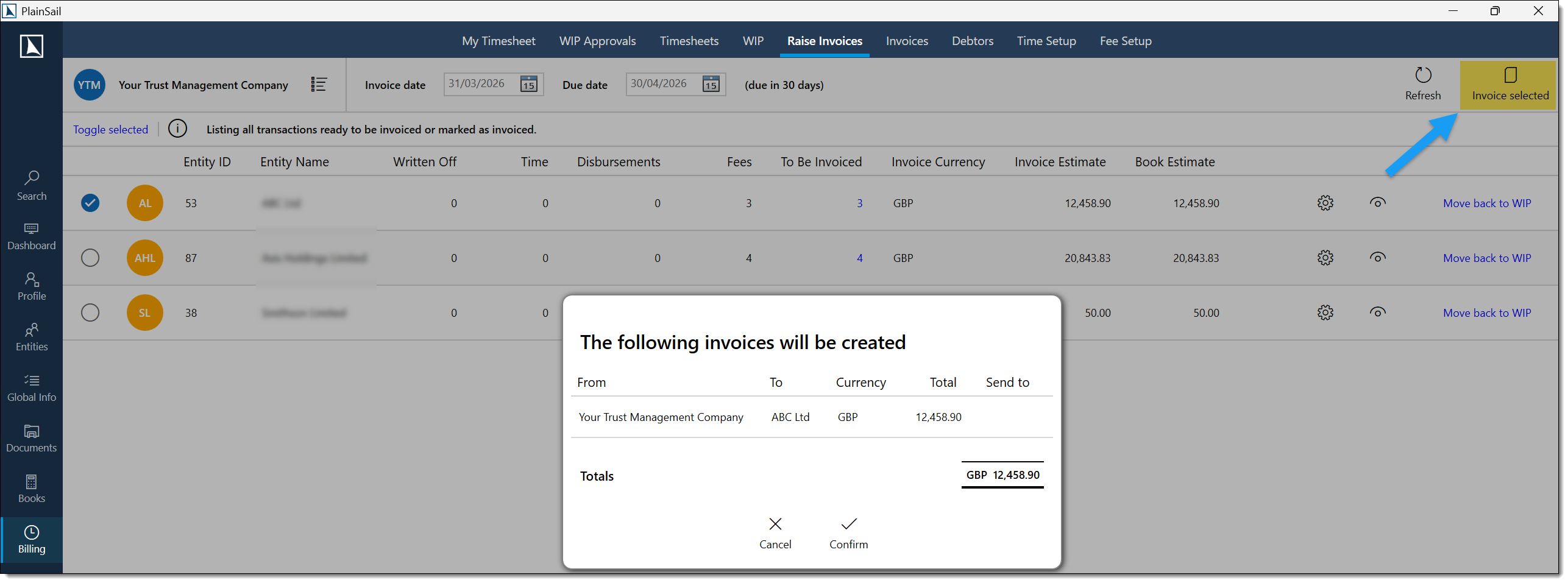This screenshot has height=583, width=1568.
Task: Click the info icon next to Toggle selected
Action: pyautogui.click(x=177, y=128)
